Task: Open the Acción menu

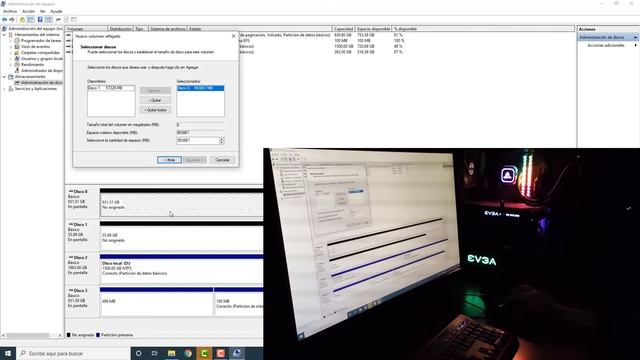Action: pos(28,11)
